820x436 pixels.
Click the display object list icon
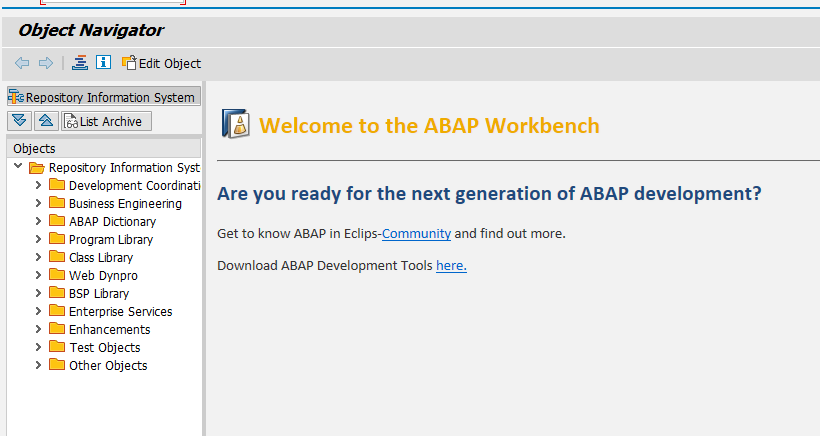(x=79, y=63)
